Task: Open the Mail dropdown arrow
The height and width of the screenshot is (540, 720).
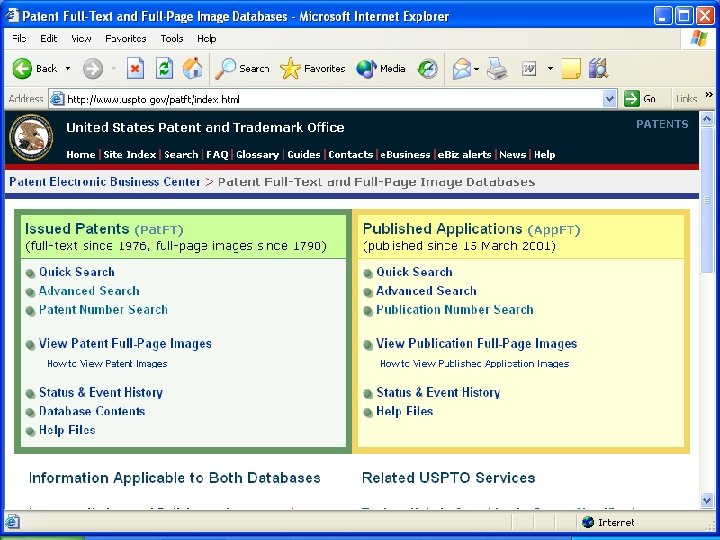Action: pos(476,69)
